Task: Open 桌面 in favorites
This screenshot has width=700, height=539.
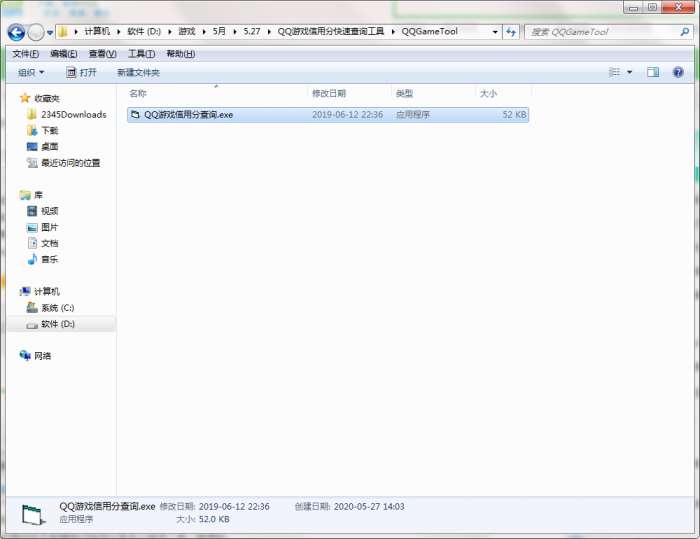Action: pyautogui.click(x=50, y=147)
